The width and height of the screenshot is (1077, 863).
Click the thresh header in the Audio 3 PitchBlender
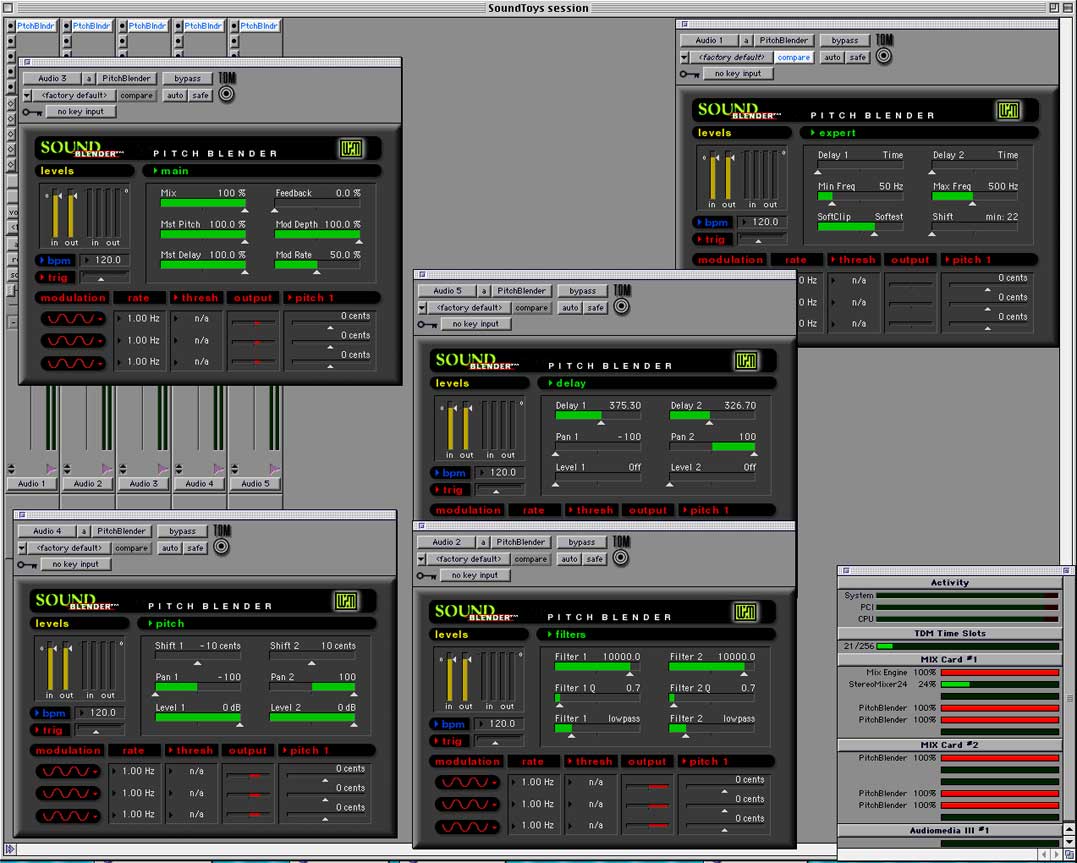(x=197, y=298)
